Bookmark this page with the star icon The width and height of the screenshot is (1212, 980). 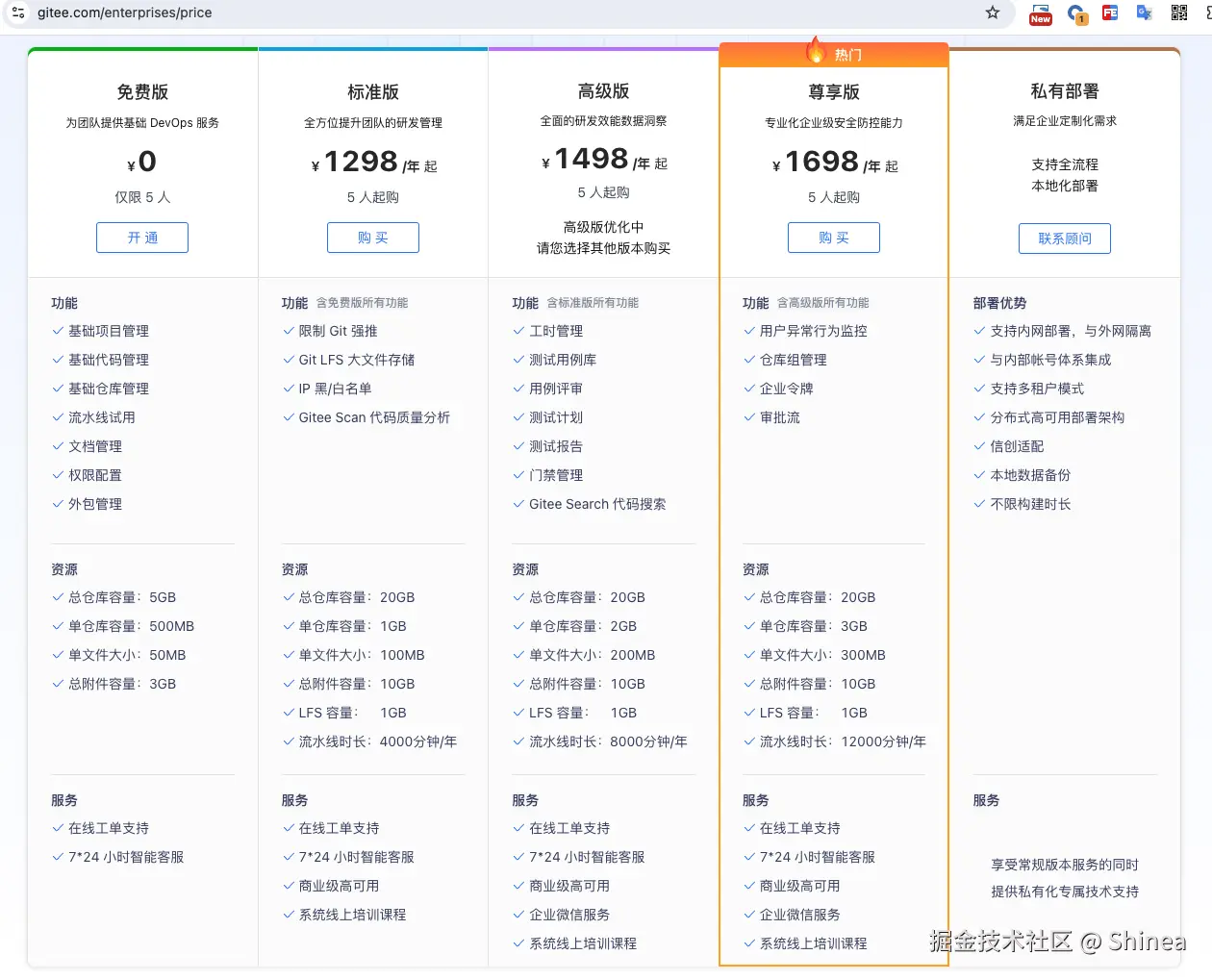[993, 13]
